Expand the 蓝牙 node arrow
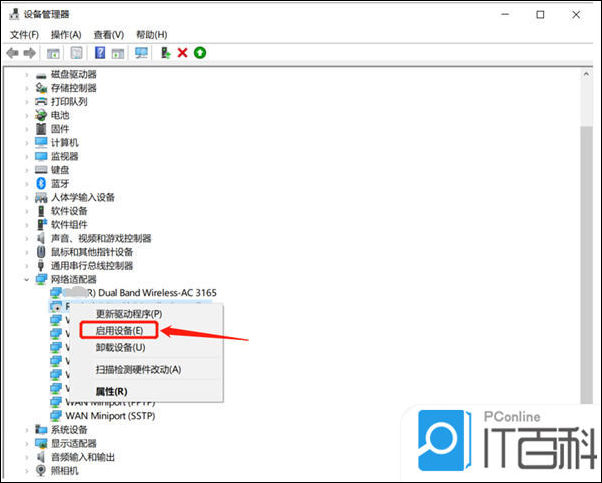This screenshot has height=483, width=602. tap(26, 184)
